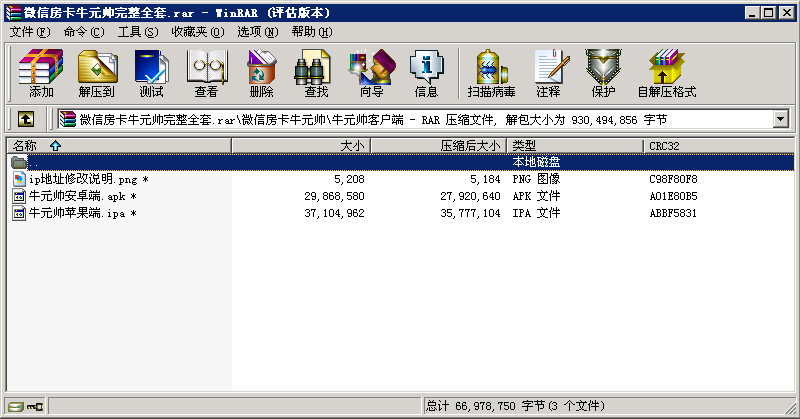Click the 解压到 (Extract To) icon
The image size is (800, 419).
96,74
